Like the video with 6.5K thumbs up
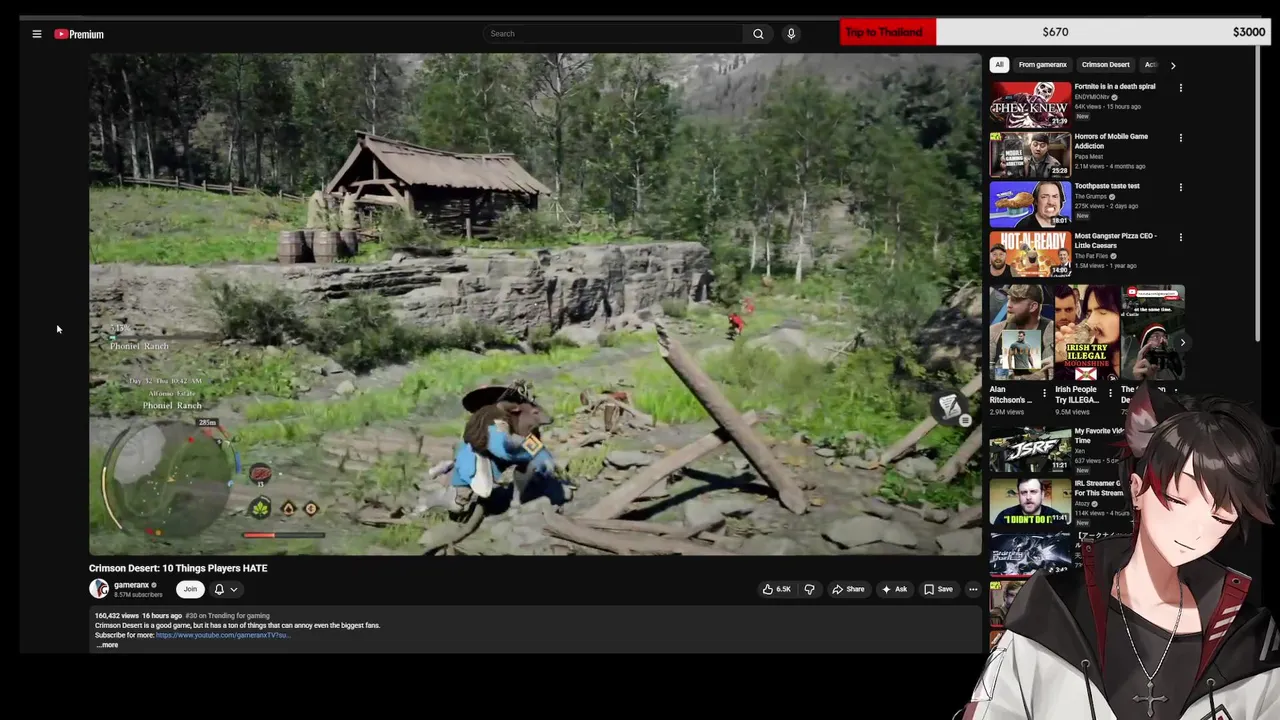The width and height of the screenshot is (1280, 720). tap(777, 589)
